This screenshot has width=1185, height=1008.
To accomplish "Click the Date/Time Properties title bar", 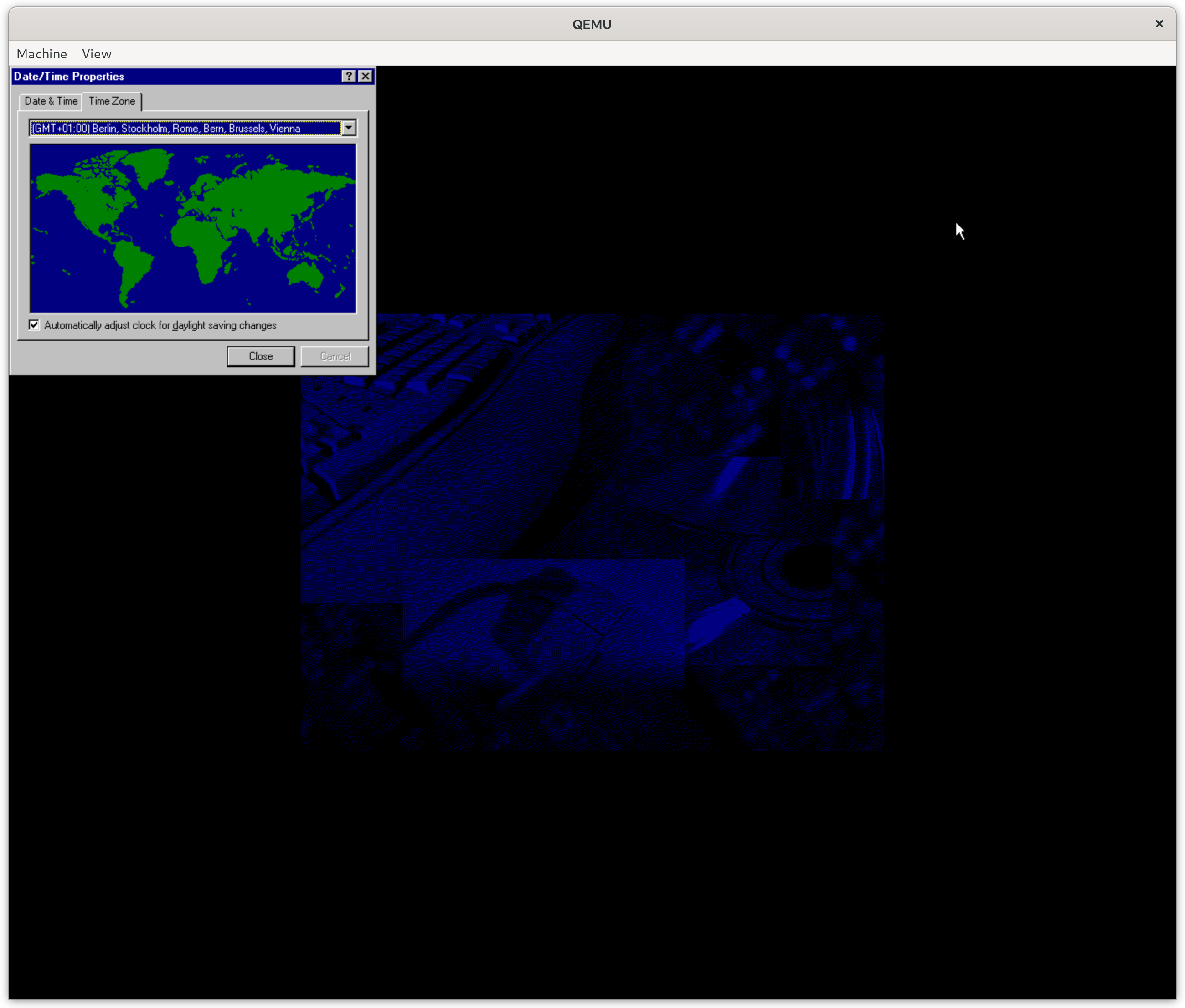I will tap(171, 76).
